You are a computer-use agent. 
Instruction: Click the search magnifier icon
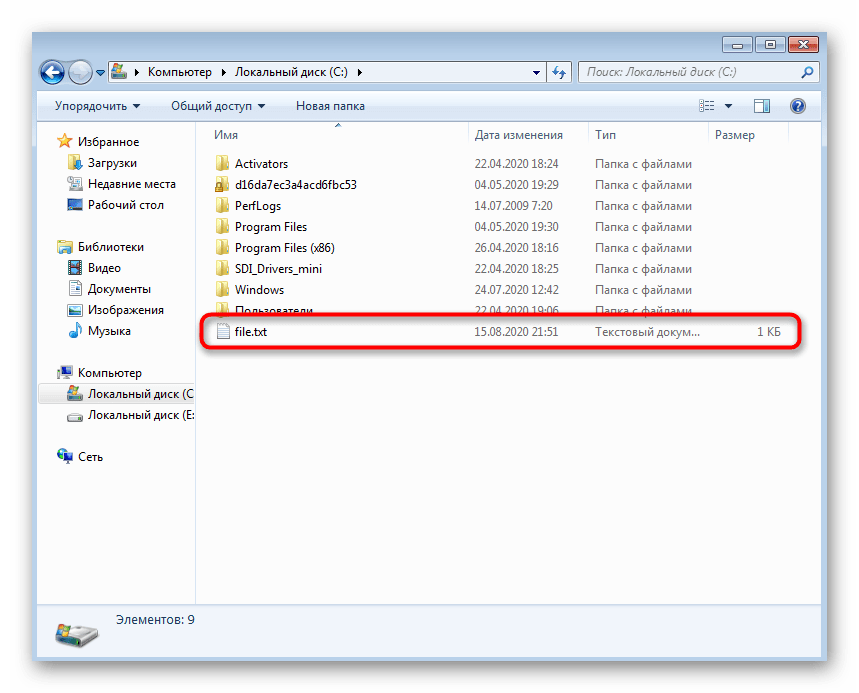click(x=807, y=72)
